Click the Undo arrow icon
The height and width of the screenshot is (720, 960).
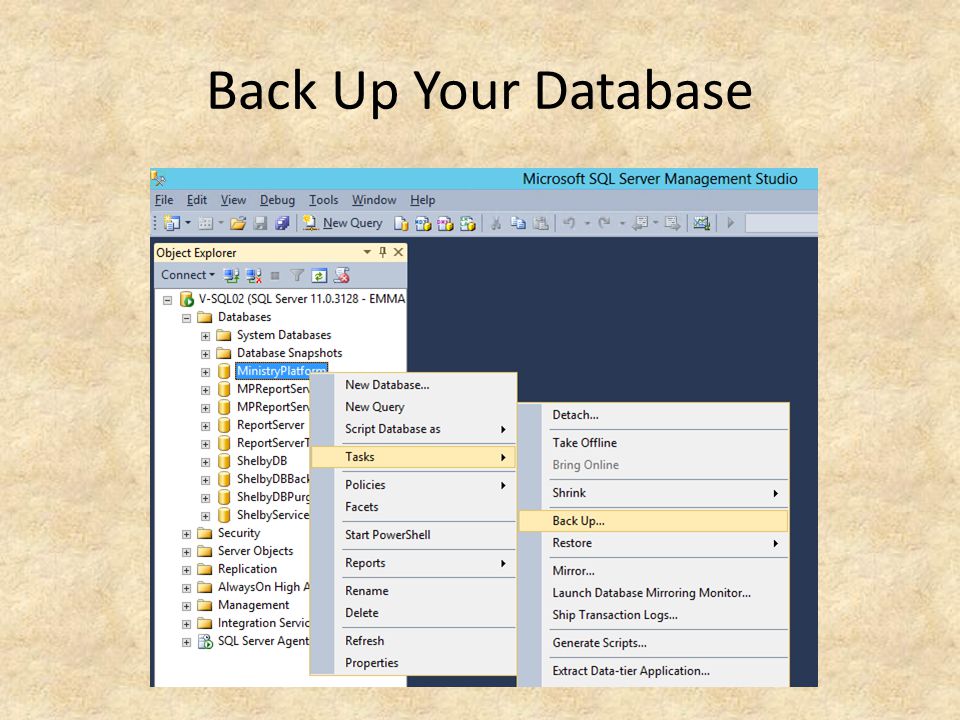[569, 223]
